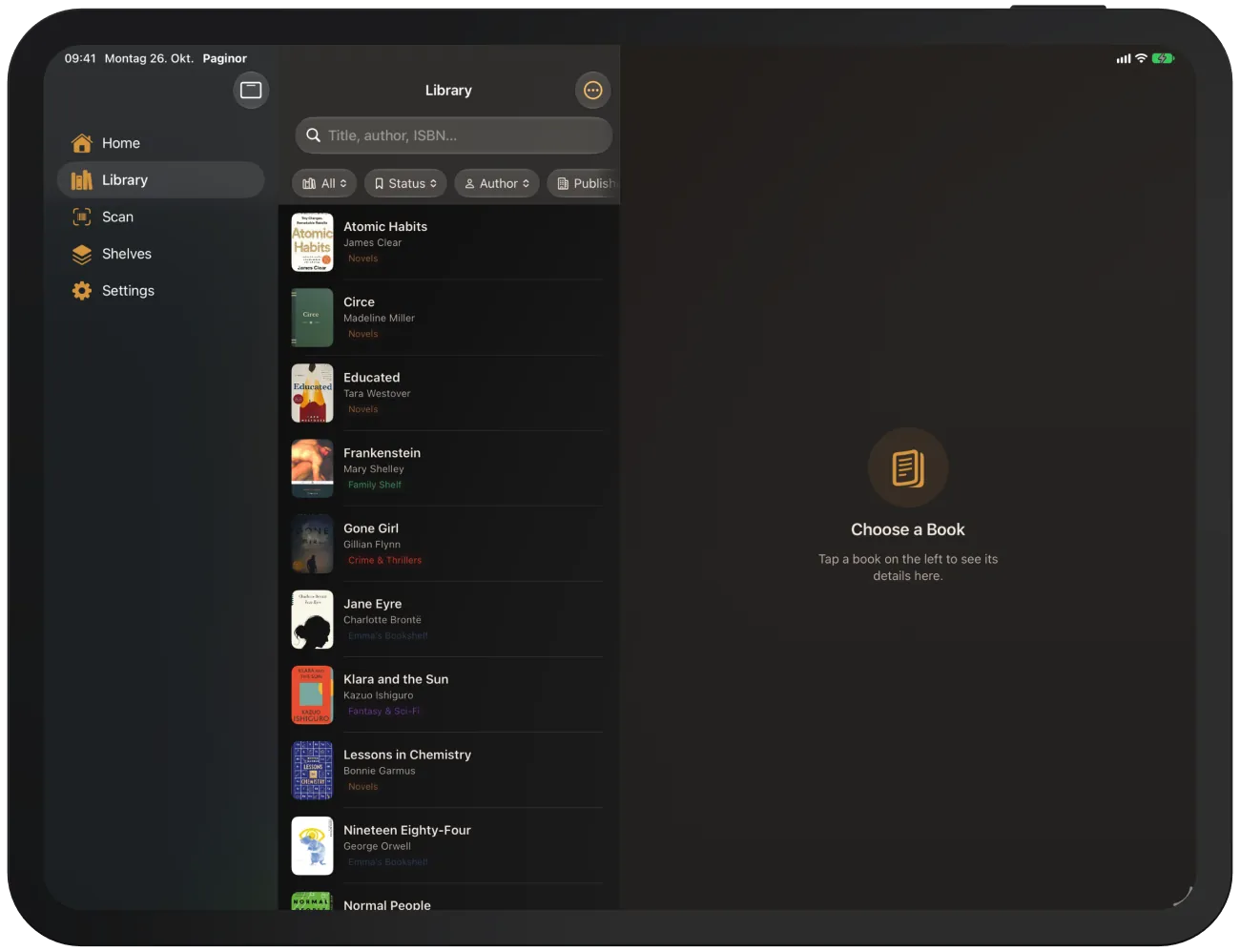Select the 'Atomic Habits' title

coord(385,227)
